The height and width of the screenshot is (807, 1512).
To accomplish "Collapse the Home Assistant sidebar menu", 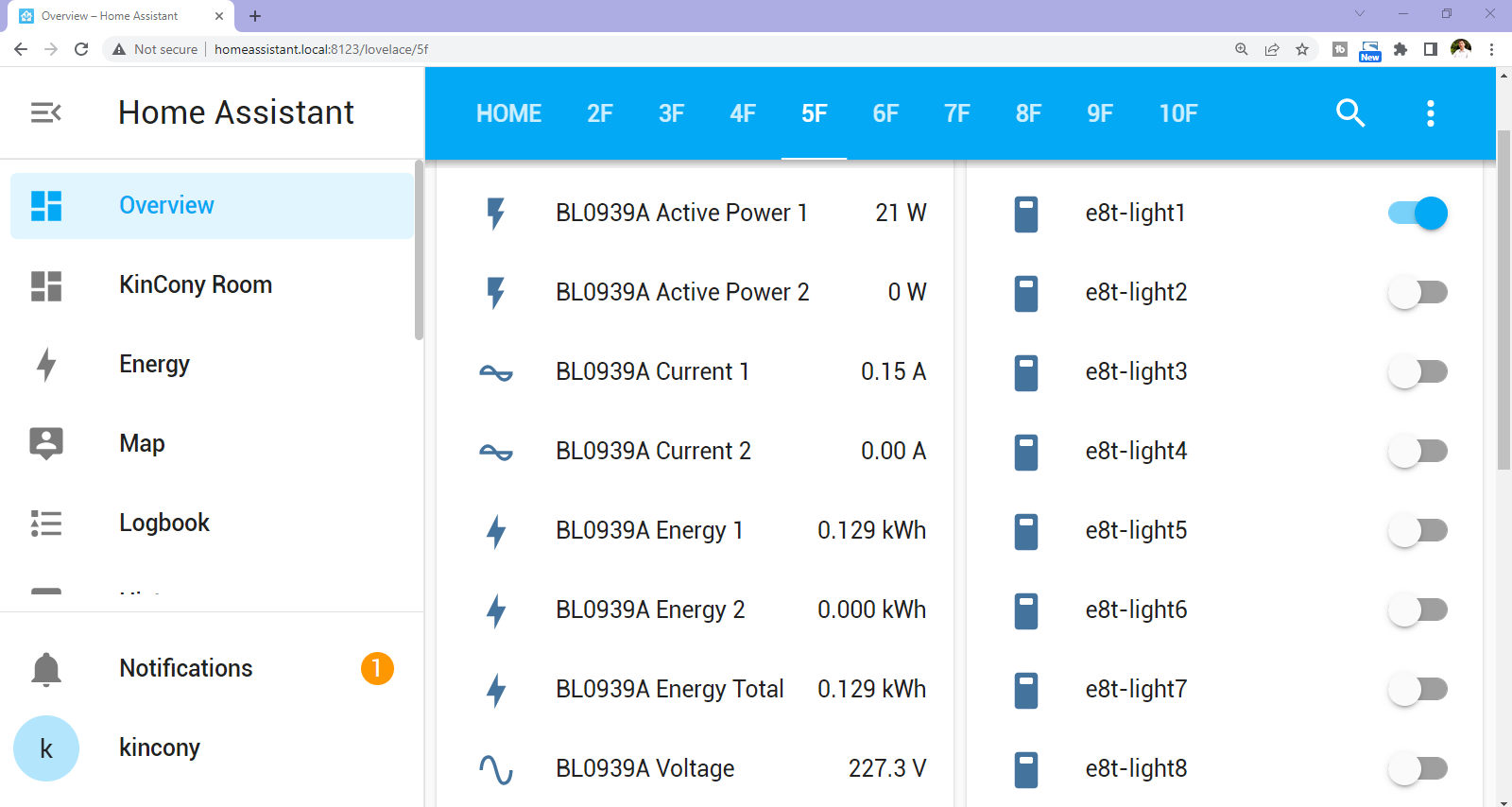I will coord(45,113).
